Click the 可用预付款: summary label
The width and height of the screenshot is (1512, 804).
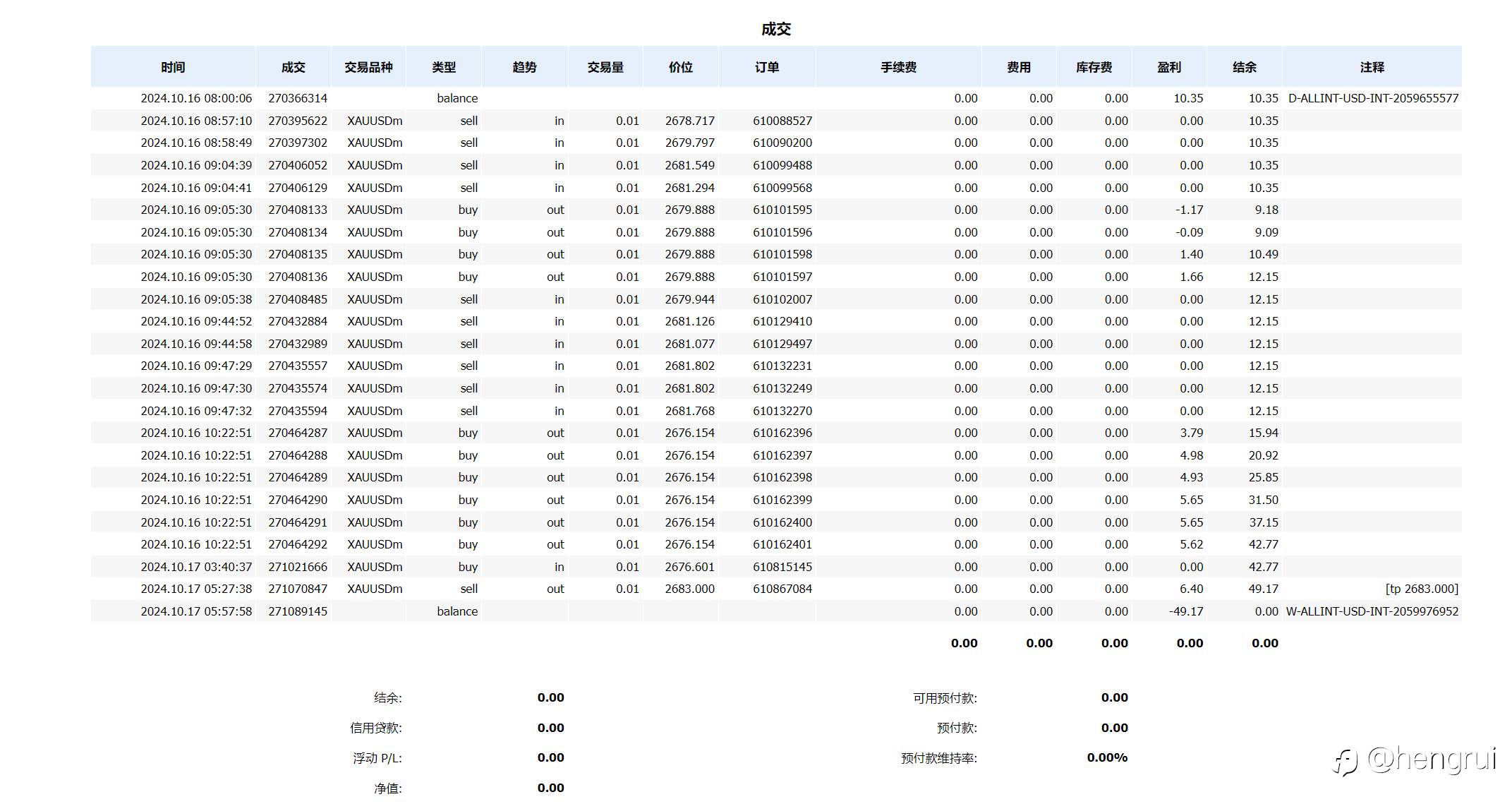945,698
